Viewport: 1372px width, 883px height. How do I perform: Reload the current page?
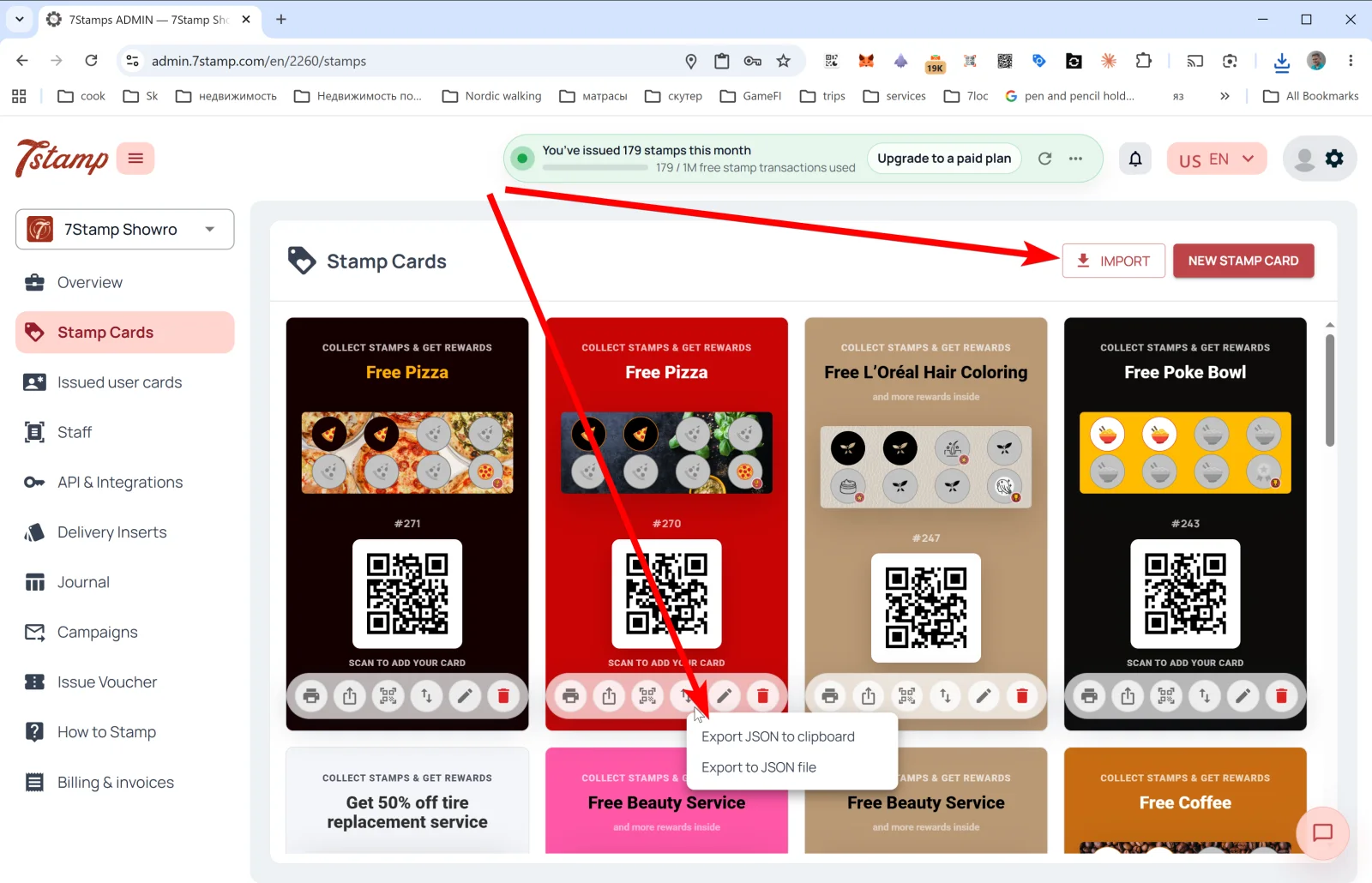tap(91, 61)
